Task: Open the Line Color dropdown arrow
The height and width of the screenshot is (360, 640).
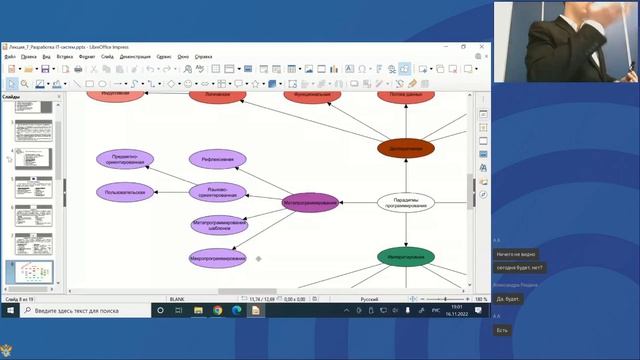Action: tap(48, 84)
